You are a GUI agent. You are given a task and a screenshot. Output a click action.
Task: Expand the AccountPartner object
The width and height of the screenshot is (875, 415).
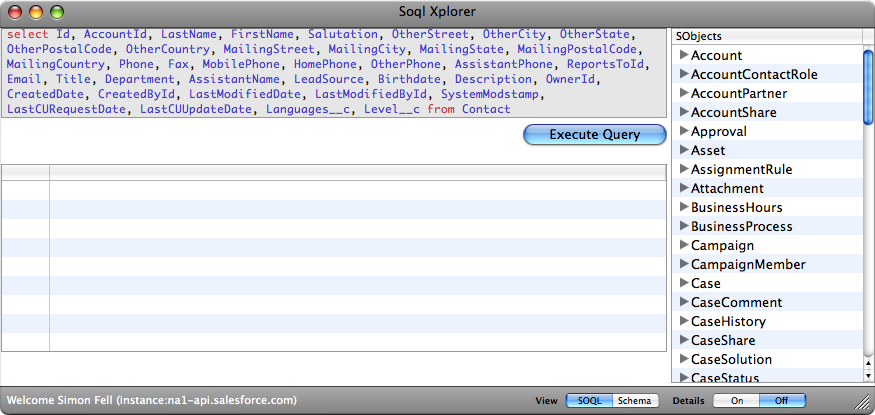coord(684,93)
